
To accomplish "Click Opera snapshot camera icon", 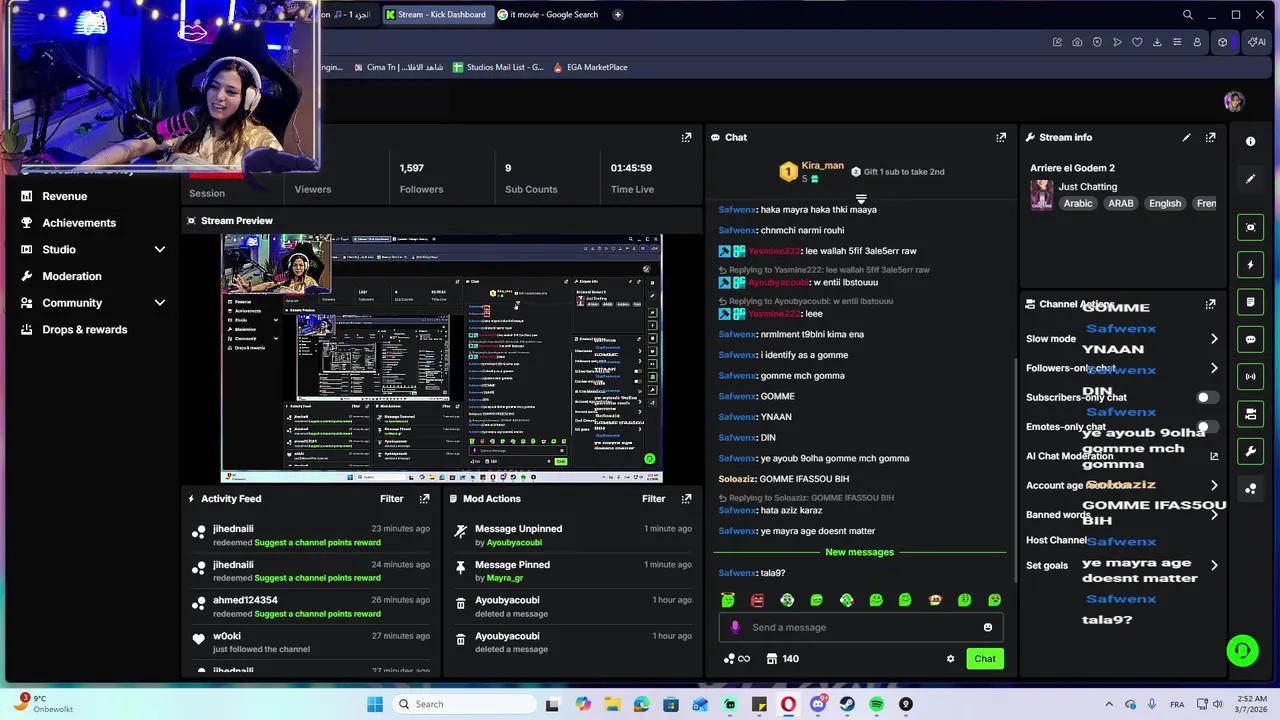I will click(1077, 42).
